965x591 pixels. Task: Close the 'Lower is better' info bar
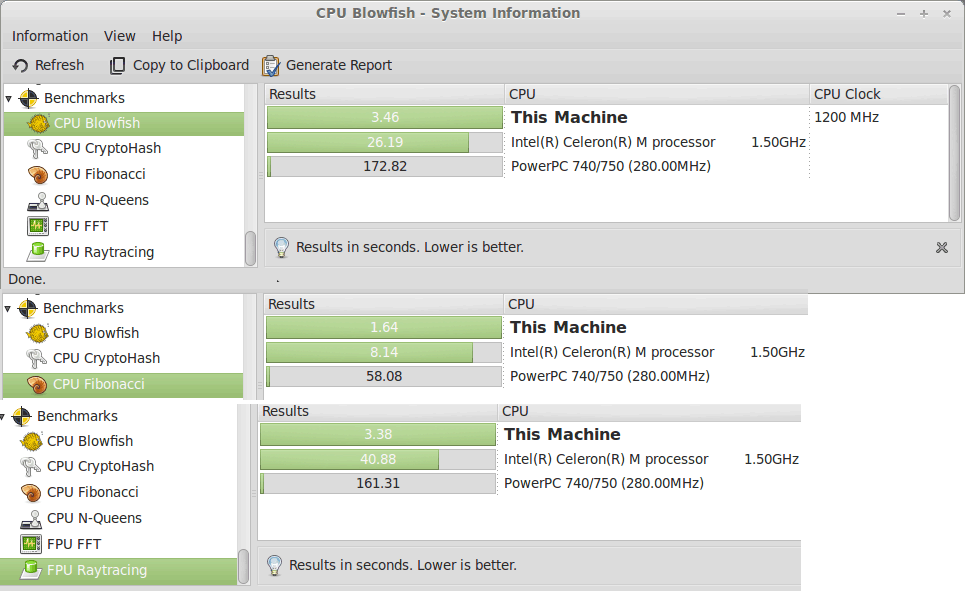click(942, 247)
